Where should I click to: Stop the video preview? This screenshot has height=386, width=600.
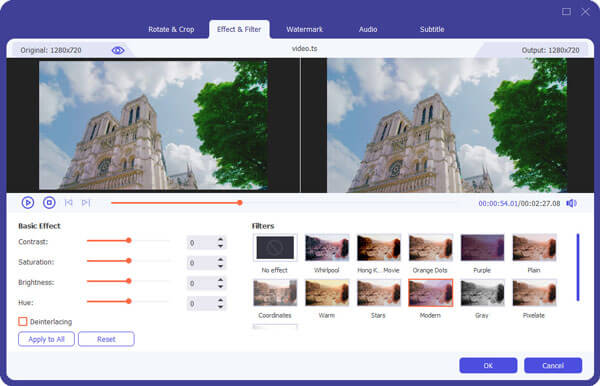[49, 202]
